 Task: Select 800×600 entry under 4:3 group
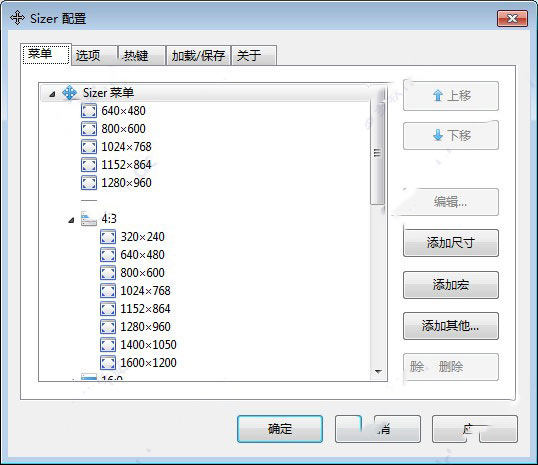pyautogui.click(x=142, y=273)
